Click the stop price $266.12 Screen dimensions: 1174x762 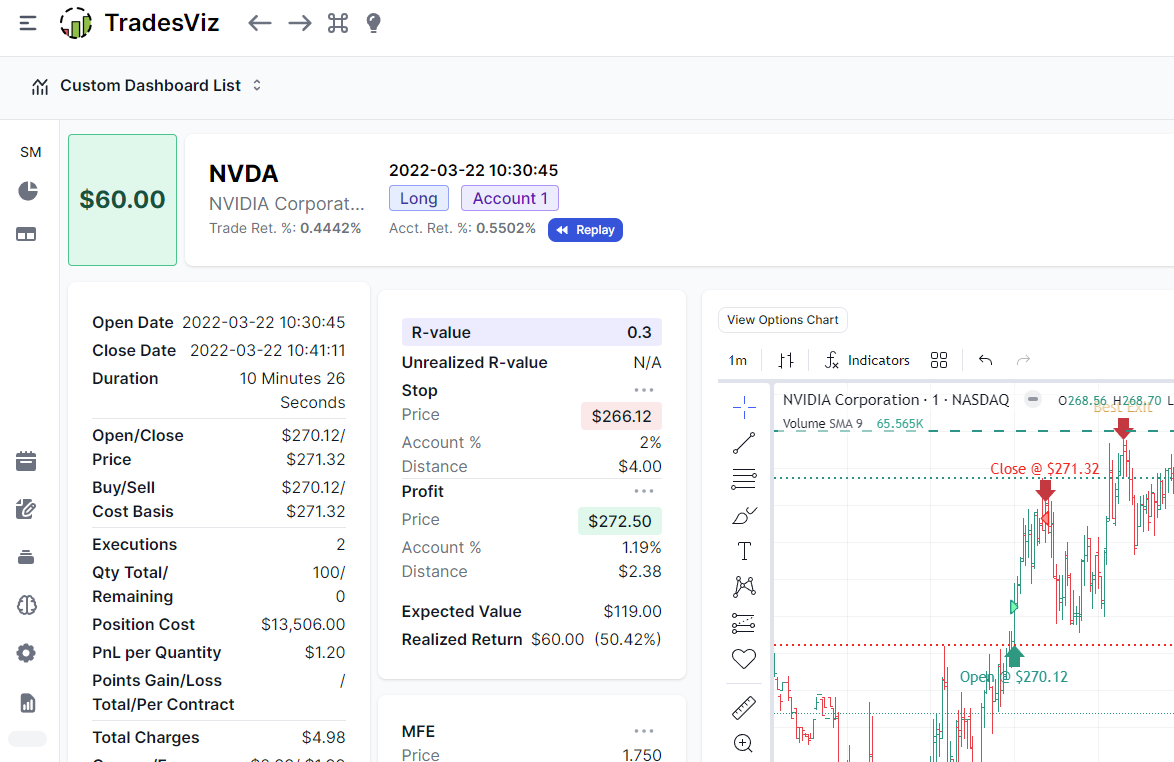(x=621, y=416)
